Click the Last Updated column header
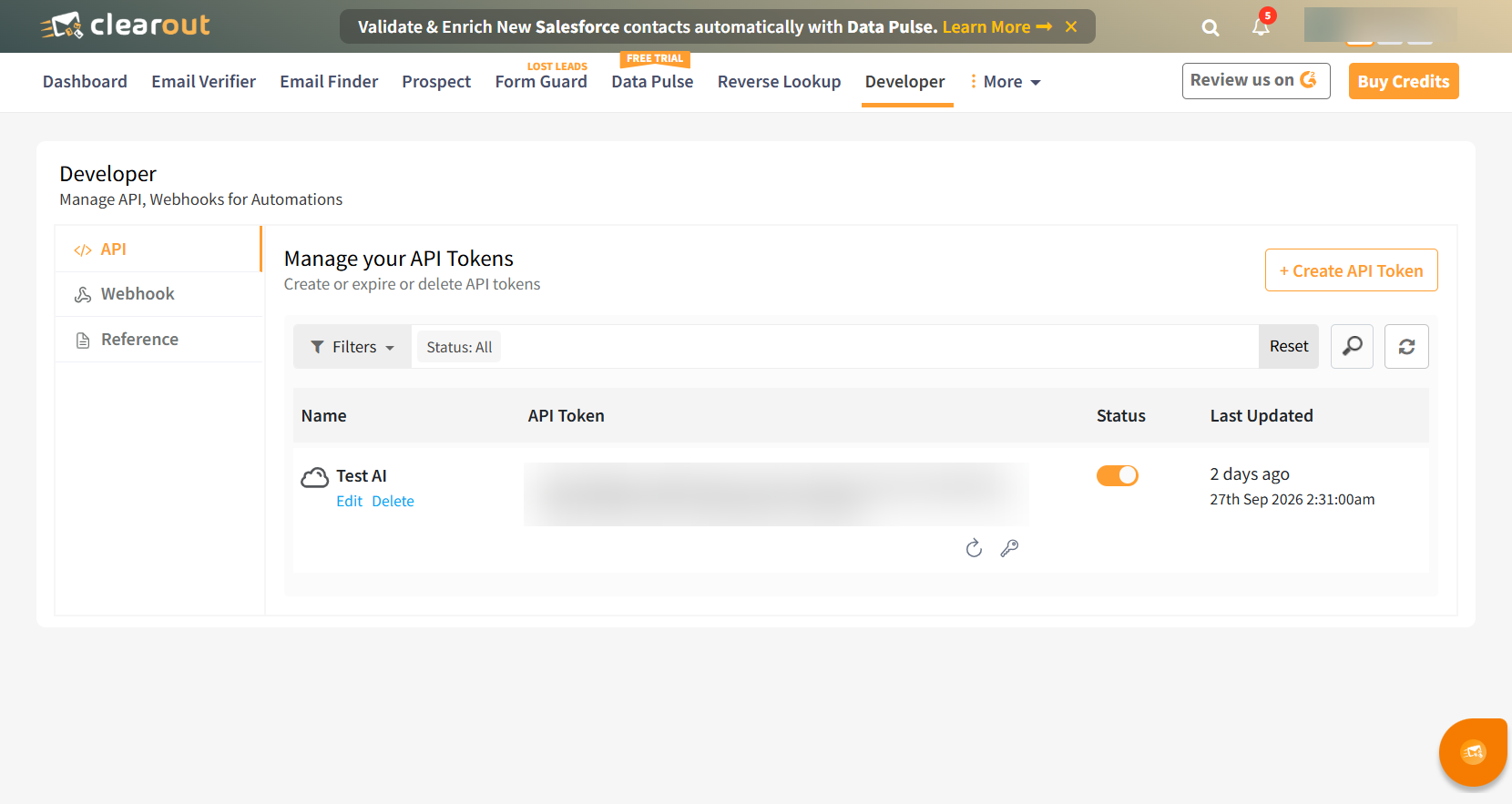 [x=1262, y=416]
